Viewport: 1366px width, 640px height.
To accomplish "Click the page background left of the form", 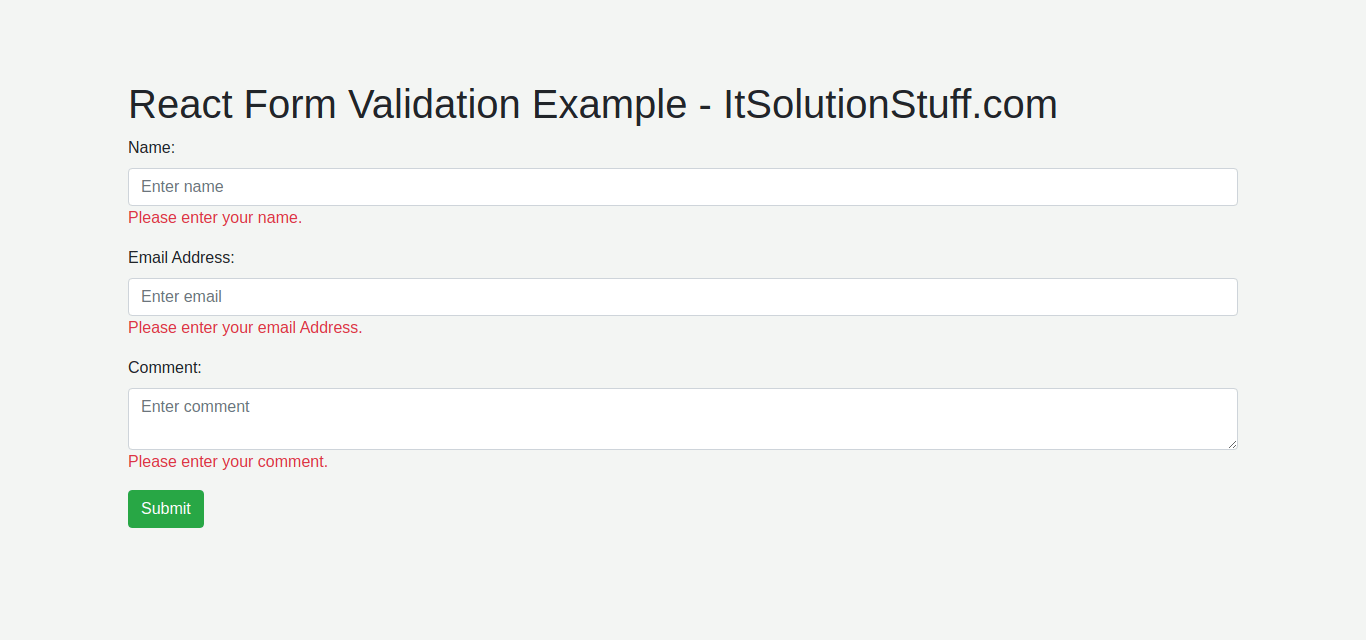I will click(x=60, y=300).
